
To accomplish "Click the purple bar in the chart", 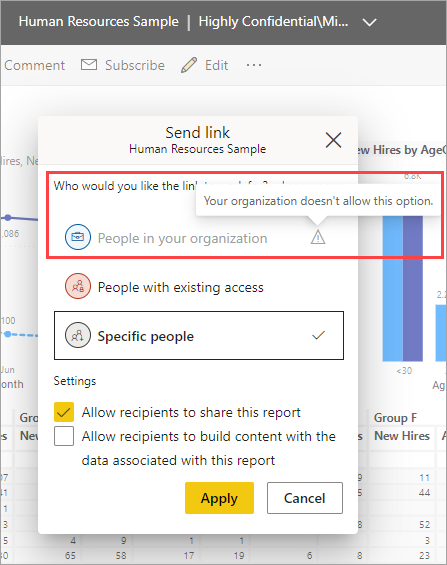I will pos(413,288).
